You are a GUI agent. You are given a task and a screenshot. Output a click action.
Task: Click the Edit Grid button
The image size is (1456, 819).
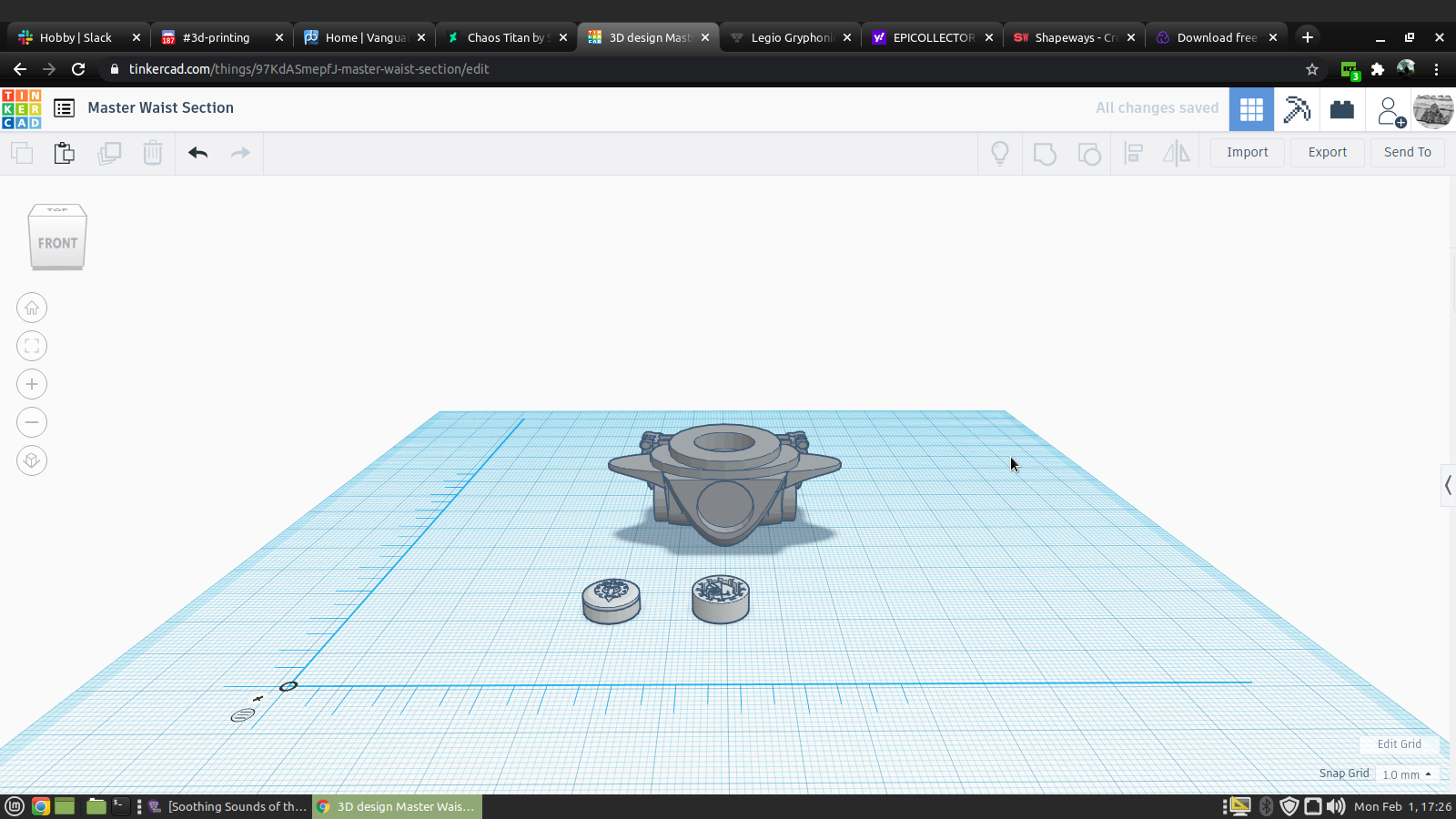[1399, 744]
